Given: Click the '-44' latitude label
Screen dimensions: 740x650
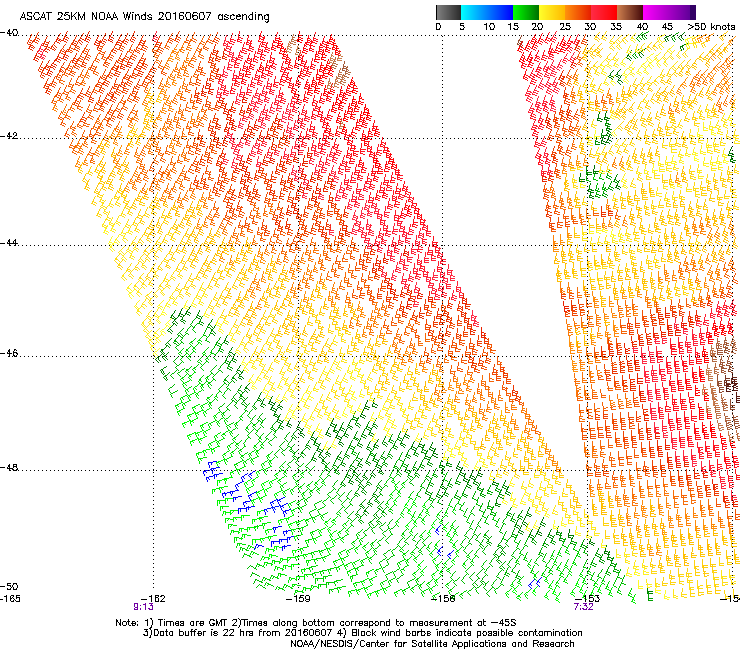Looking at the screenshot, I should point(9,243).
